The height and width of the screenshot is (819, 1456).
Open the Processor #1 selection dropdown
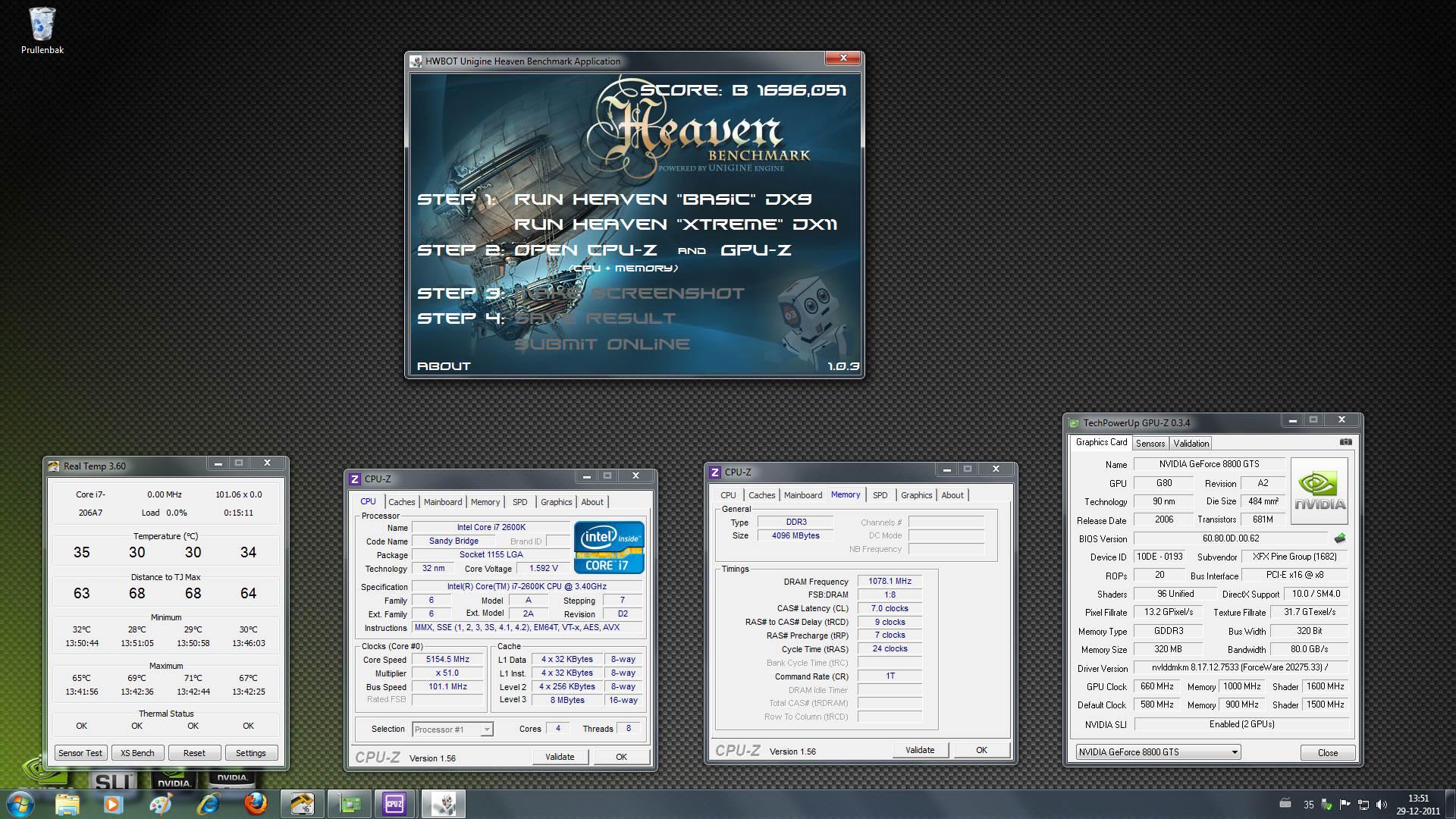coord(453,730)
